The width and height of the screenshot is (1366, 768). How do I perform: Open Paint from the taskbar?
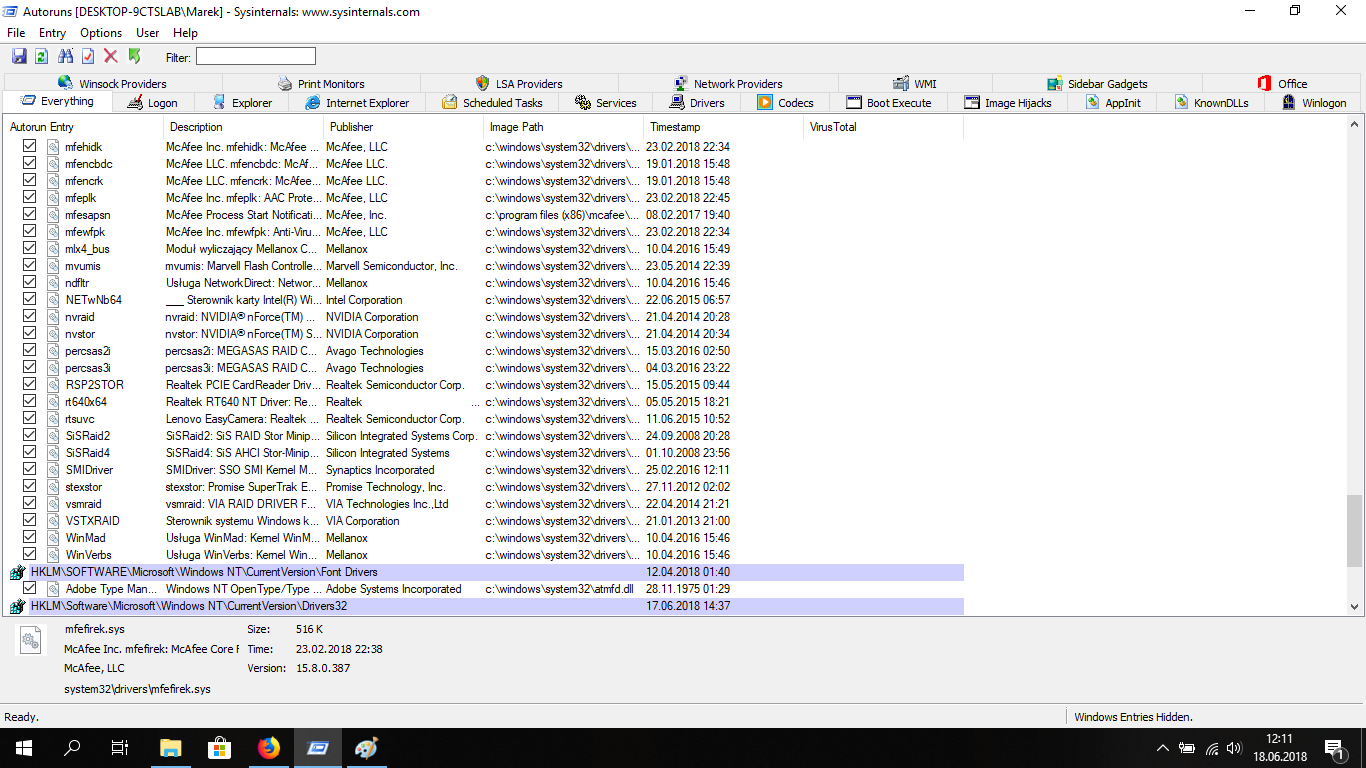[367, 748]
